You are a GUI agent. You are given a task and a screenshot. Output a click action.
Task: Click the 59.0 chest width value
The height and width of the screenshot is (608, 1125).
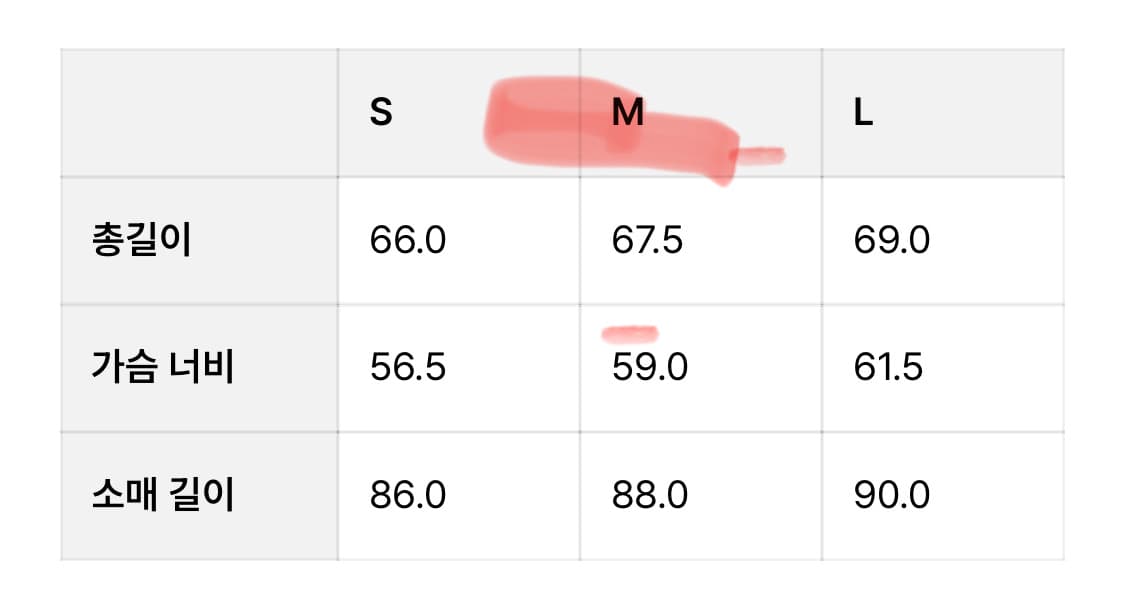click(649, 368)
